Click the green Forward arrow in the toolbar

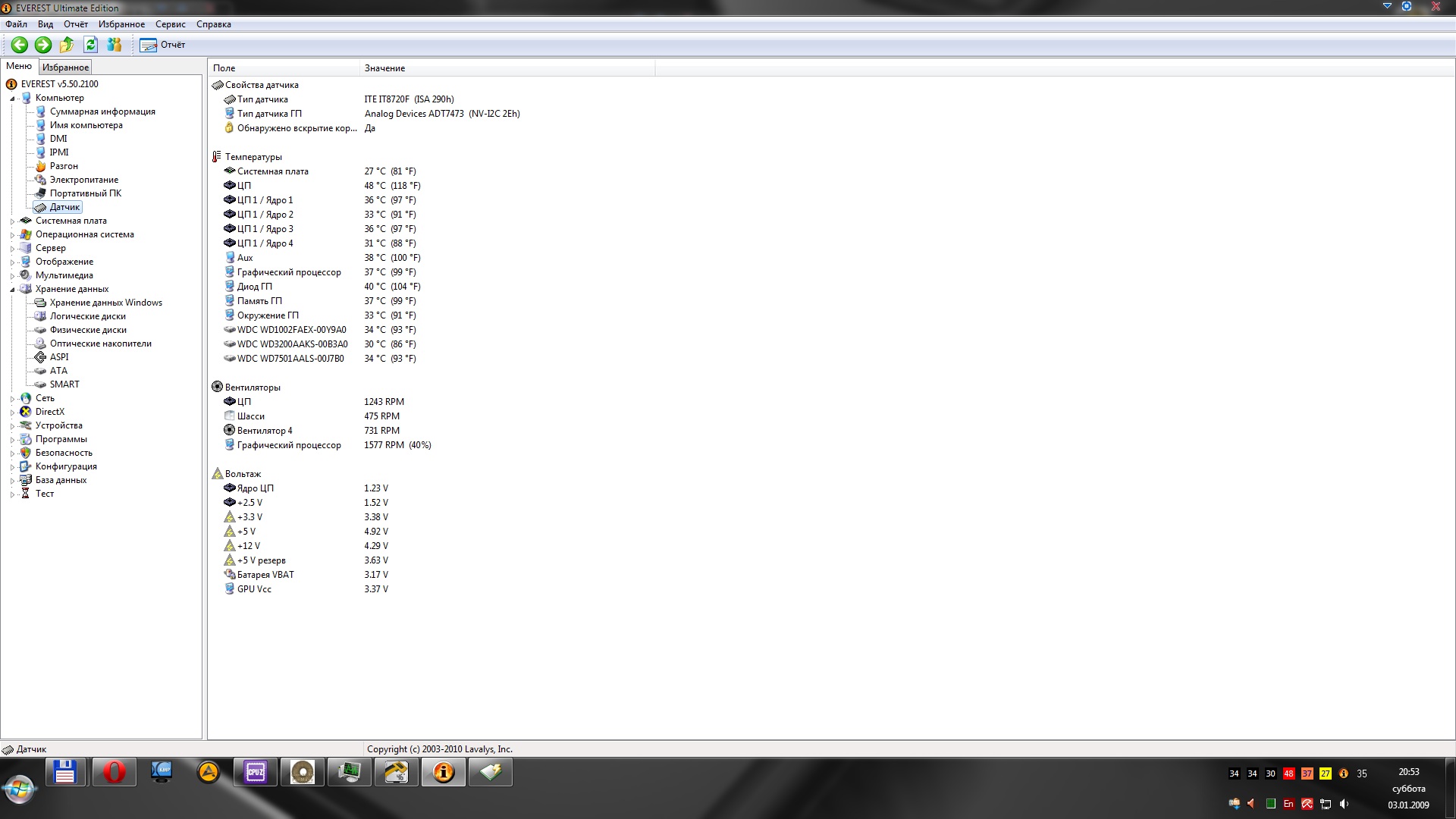[x=43, y=45]
